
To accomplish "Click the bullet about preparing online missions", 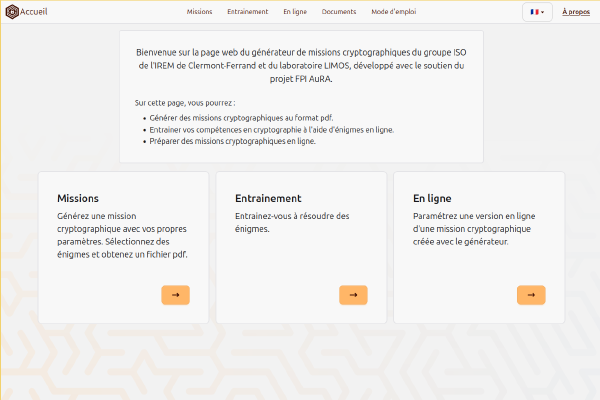I will 232,141.
